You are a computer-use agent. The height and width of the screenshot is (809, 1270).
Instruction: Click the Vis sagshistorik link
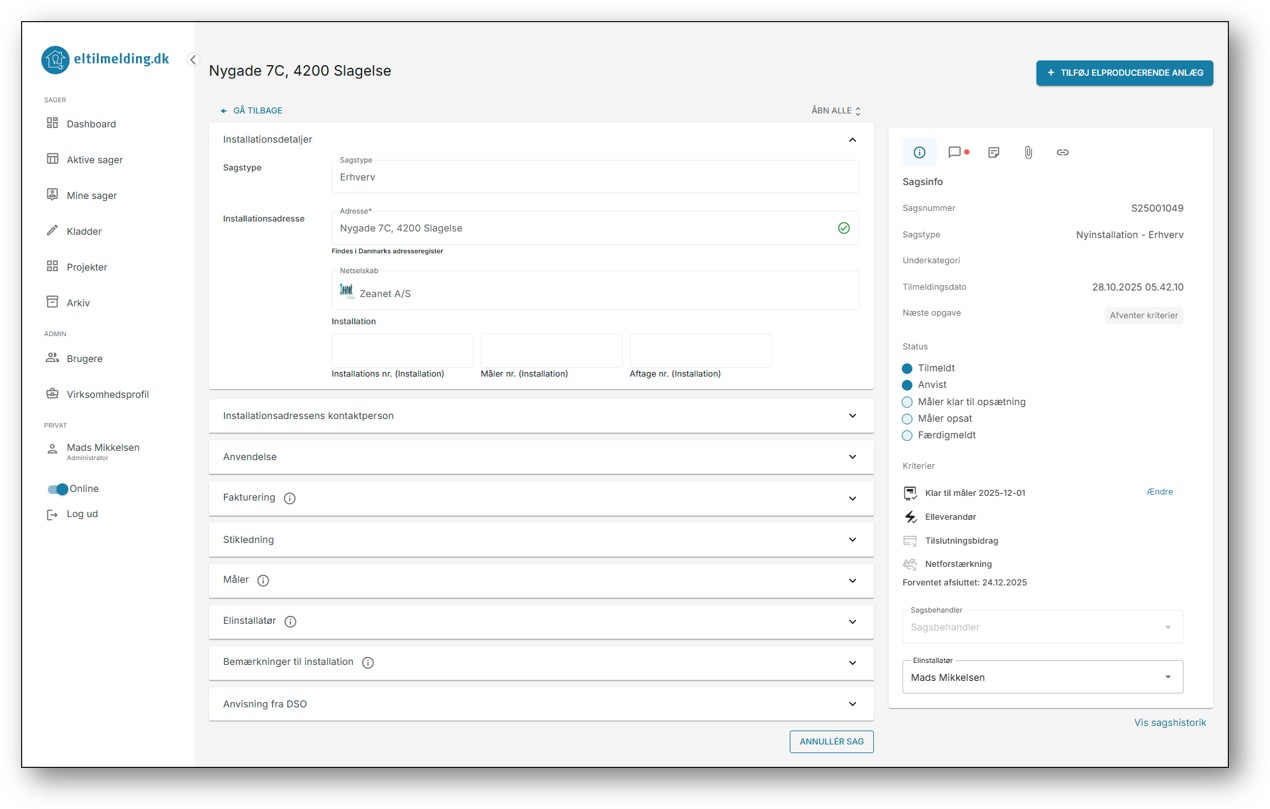(1169, 723)
